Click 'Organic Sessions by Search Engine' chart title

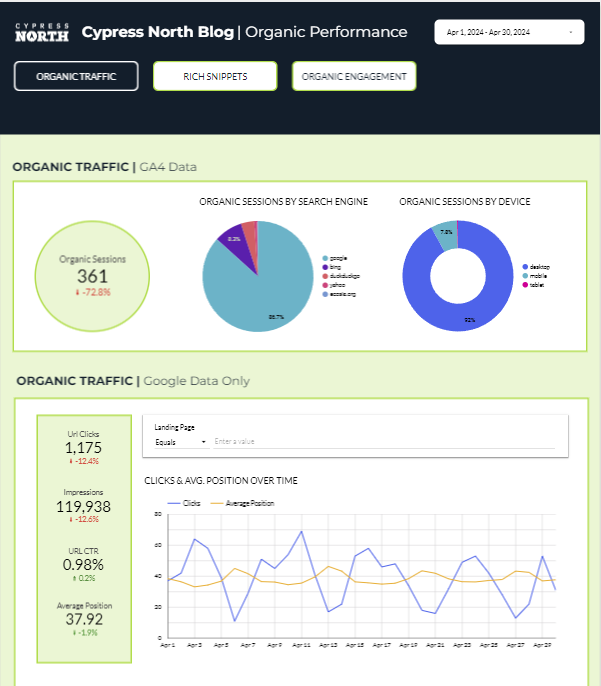(x=283, y=202)
